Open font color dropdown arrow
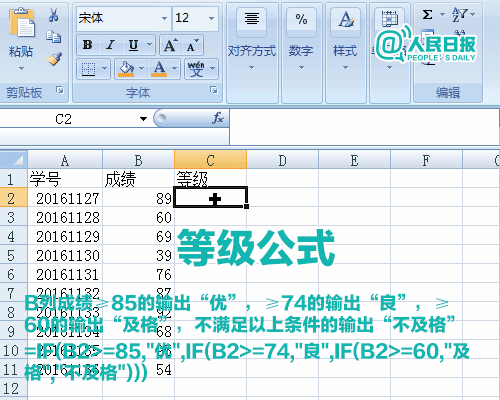This screenshot has width=500, height=400. tap(175, 69)
